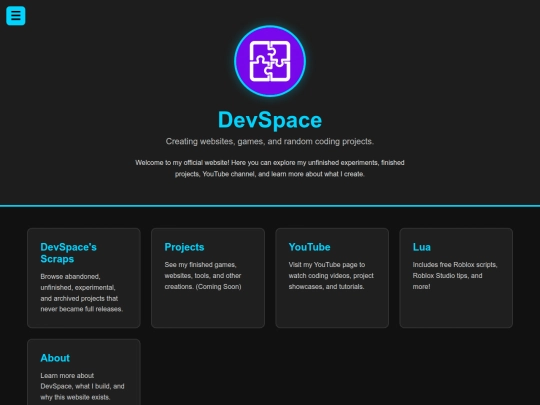Click the YouTube card coding videos description
Viewport: 540px width, 405px height.
pos(331,276)
